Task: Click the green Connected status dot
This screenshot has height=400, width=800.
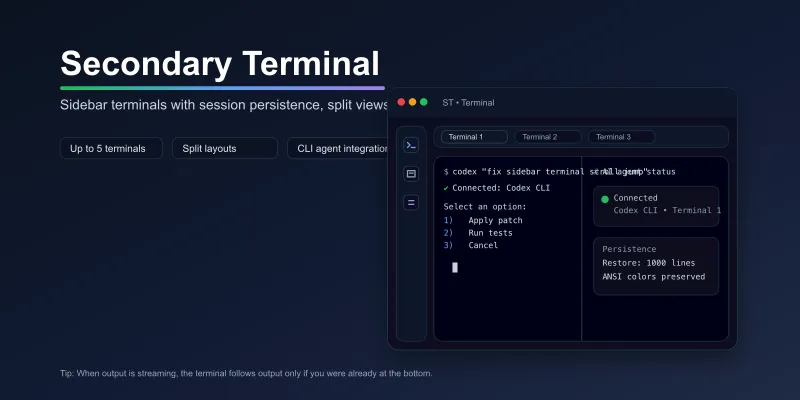Action: point(605,199)
